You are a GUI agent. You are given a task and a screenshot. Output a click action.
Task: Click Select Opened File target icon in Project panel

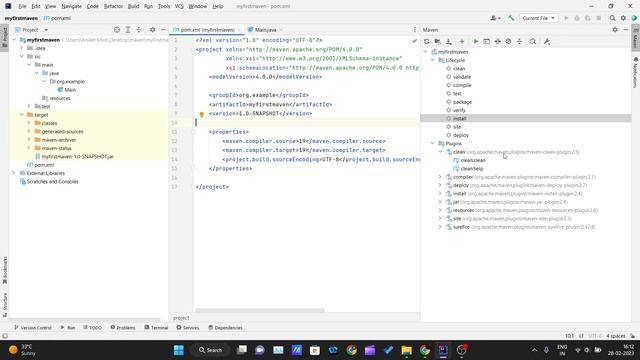[117, 30]
